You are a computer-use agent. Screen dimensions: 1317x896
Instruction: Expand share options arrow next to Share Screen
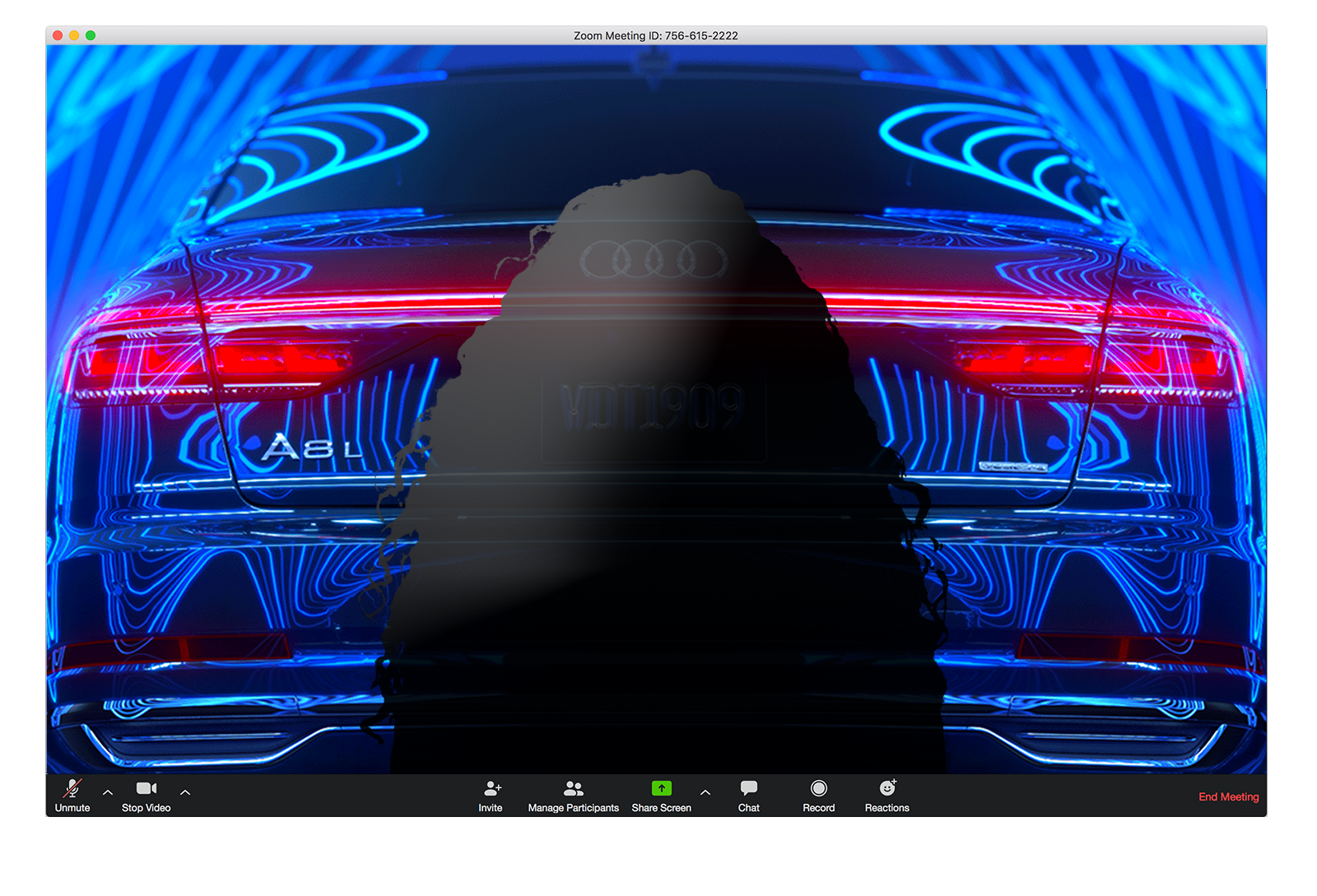click(705, 792)
